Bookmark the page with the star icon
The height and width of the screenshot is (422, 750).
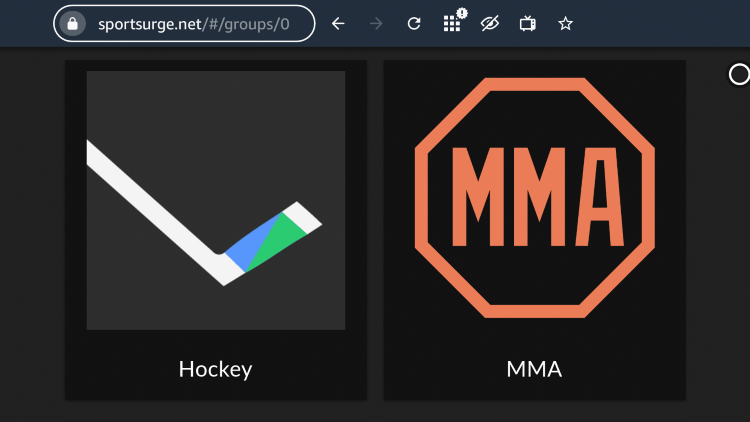pos(565,23)
